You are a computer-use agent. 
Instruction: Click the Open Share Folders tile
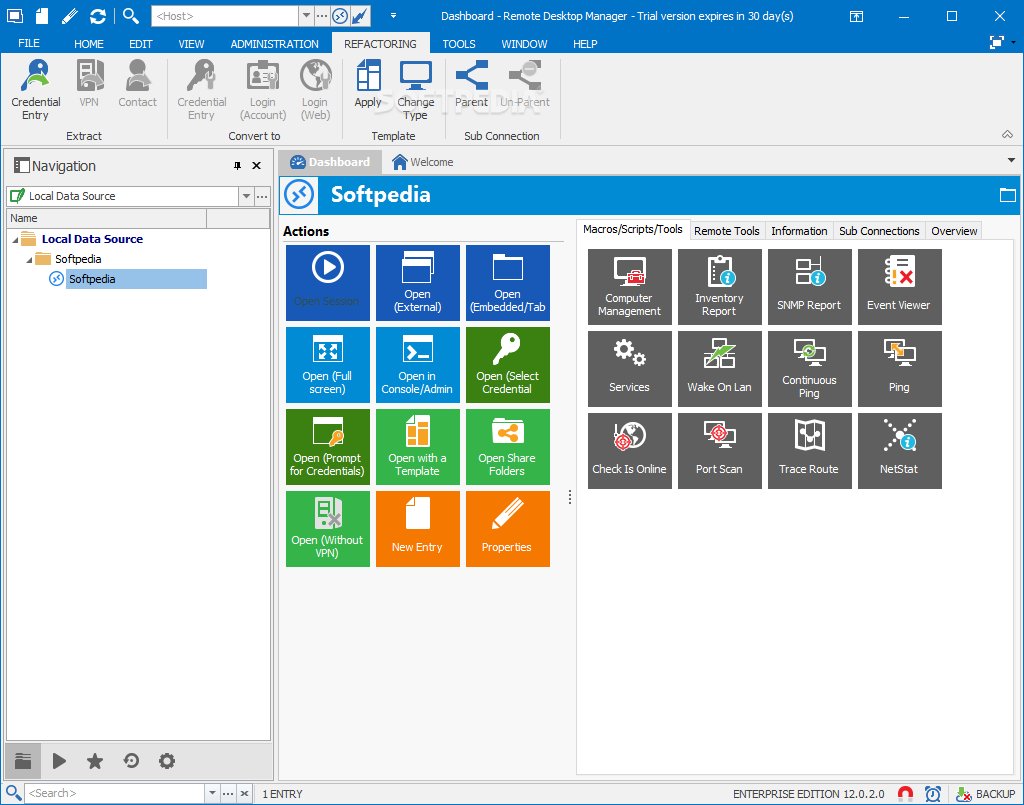(508, 447)
